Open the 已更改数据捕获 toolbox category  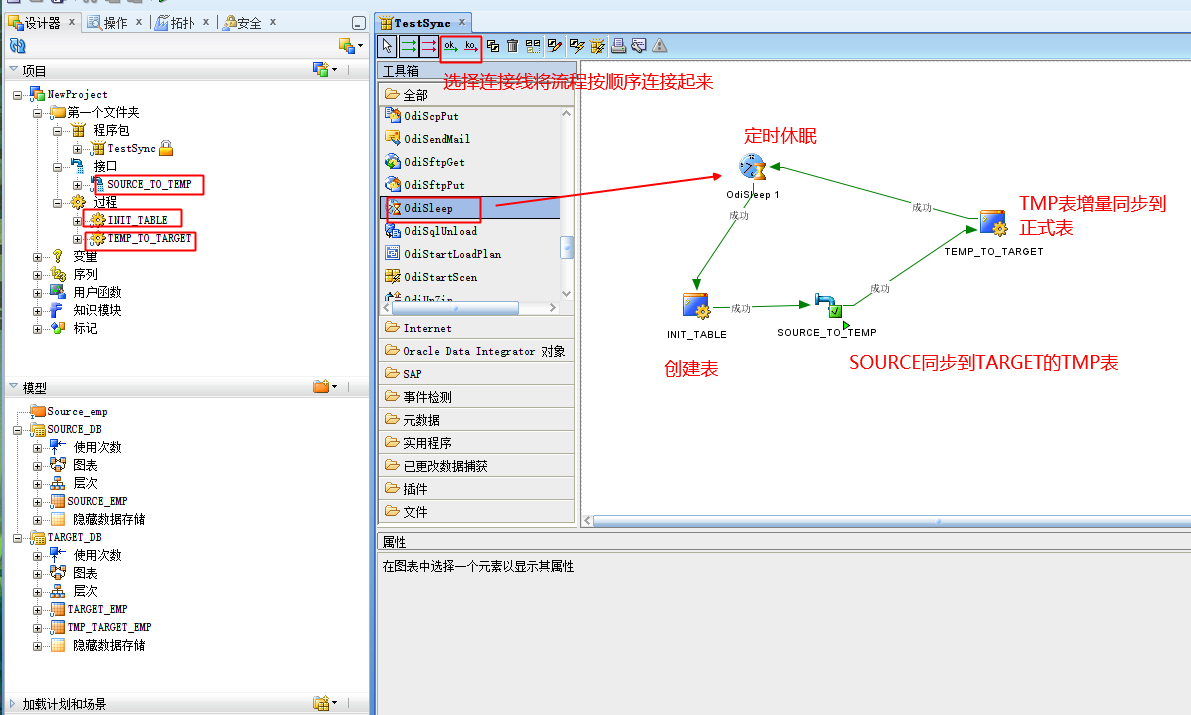coord(476,466)
